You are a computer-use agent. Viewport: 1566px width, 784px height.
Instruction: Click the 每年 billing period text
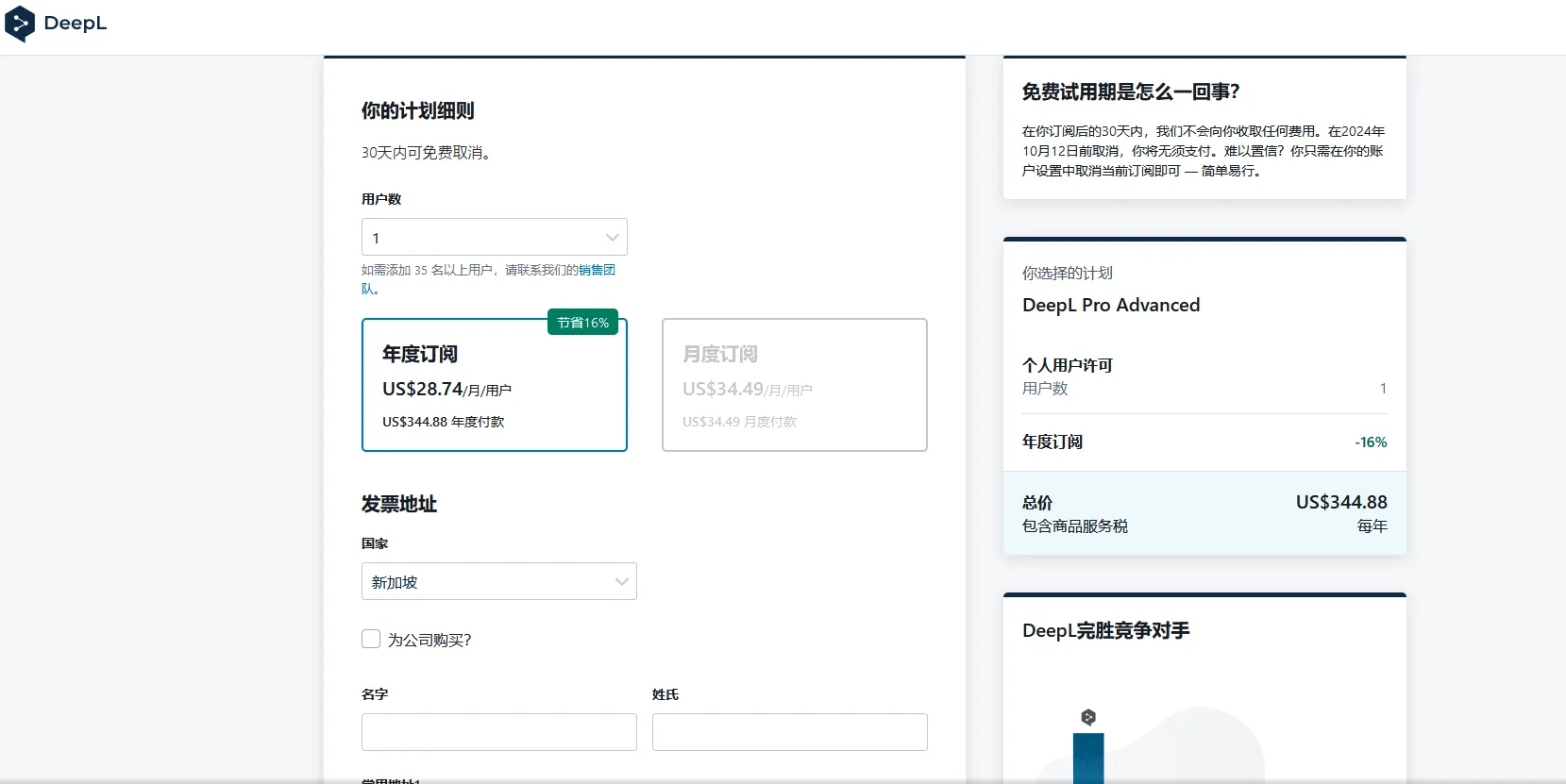pyautogui.click(x=1372, y=525)
